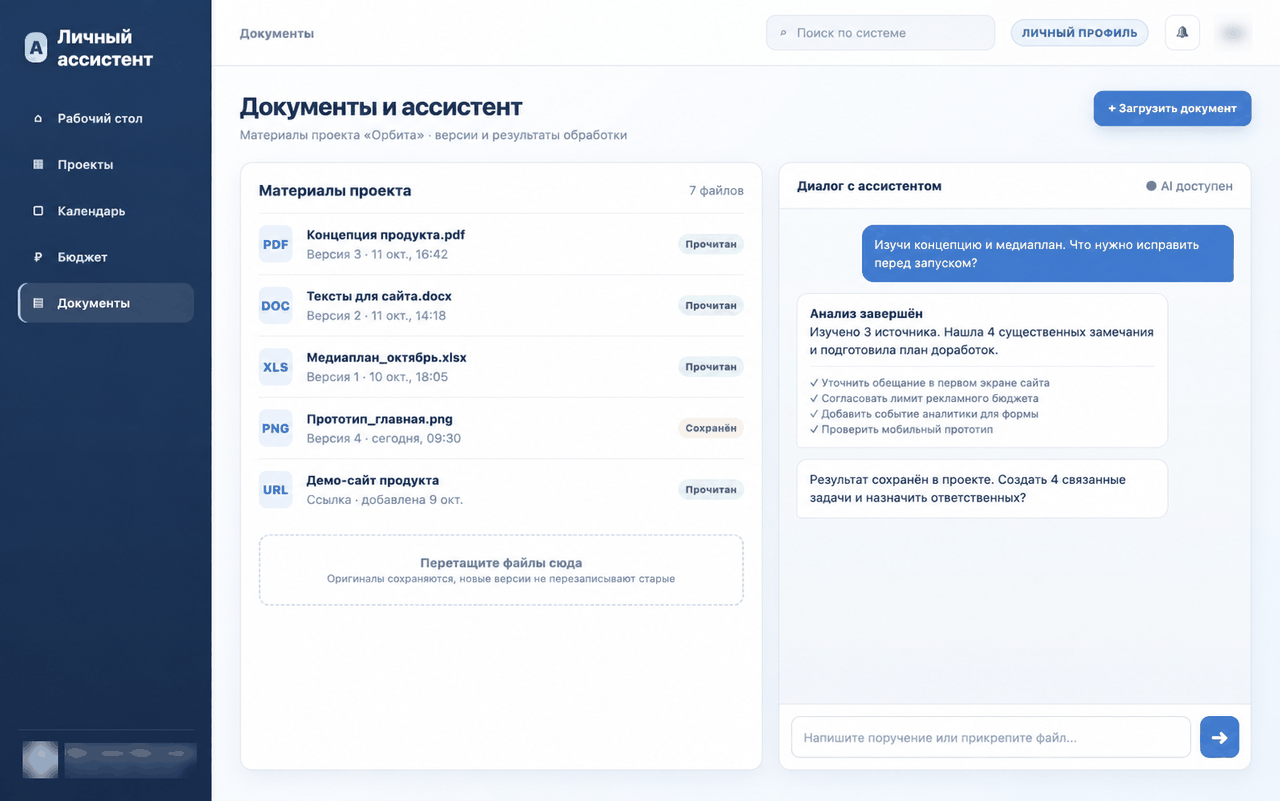Open the blurred user avatar in top bar

click(1233, 33)
